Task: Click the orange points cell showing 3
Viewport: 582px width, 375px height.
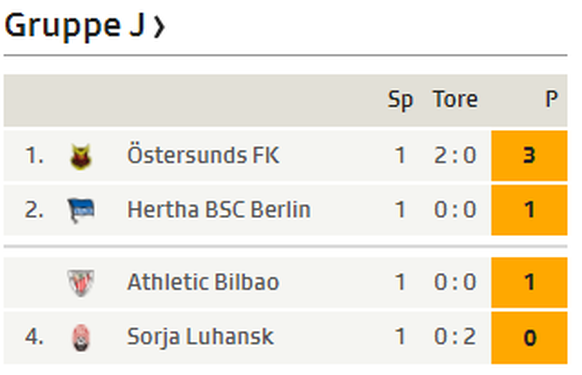Action: (x=529, y=156)
